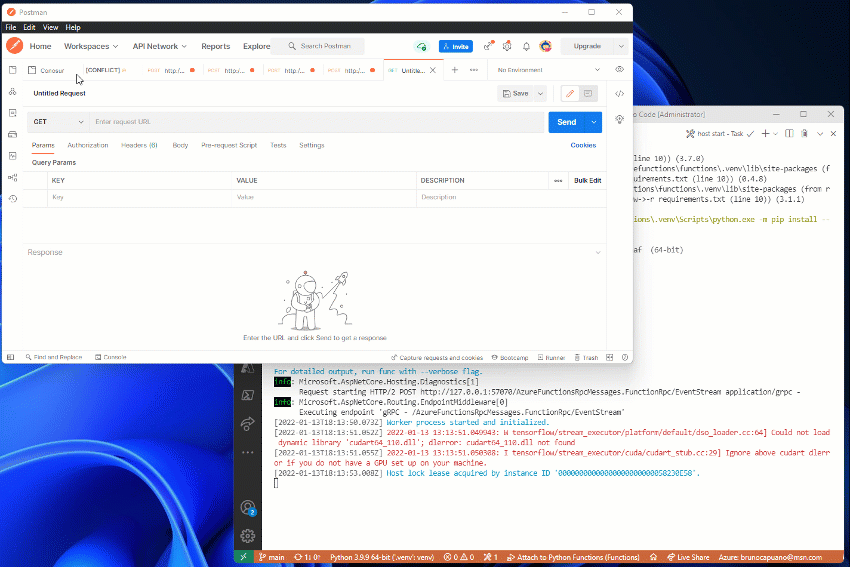Viewport: 850px width, 567px height.
Task: Add a new request tab
Action: [455, 70]
